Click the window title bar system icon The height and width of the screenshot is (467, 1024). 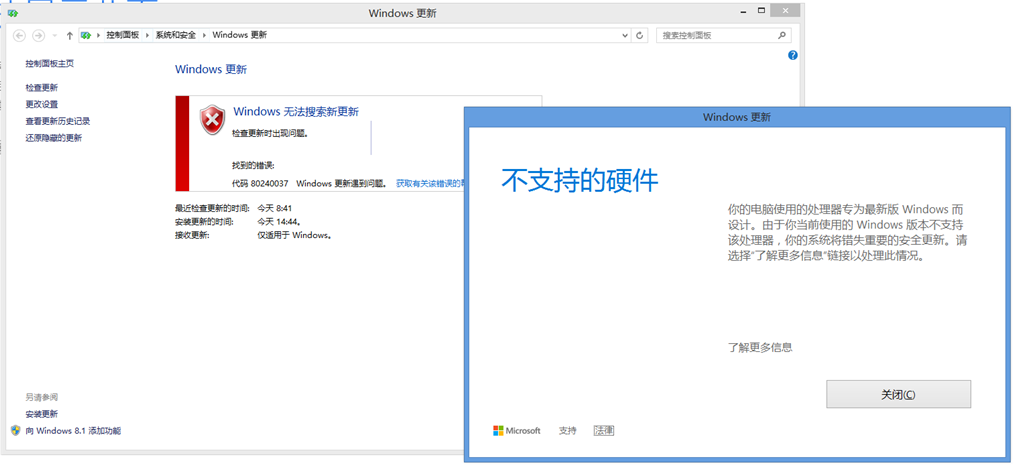pos(12,13)
